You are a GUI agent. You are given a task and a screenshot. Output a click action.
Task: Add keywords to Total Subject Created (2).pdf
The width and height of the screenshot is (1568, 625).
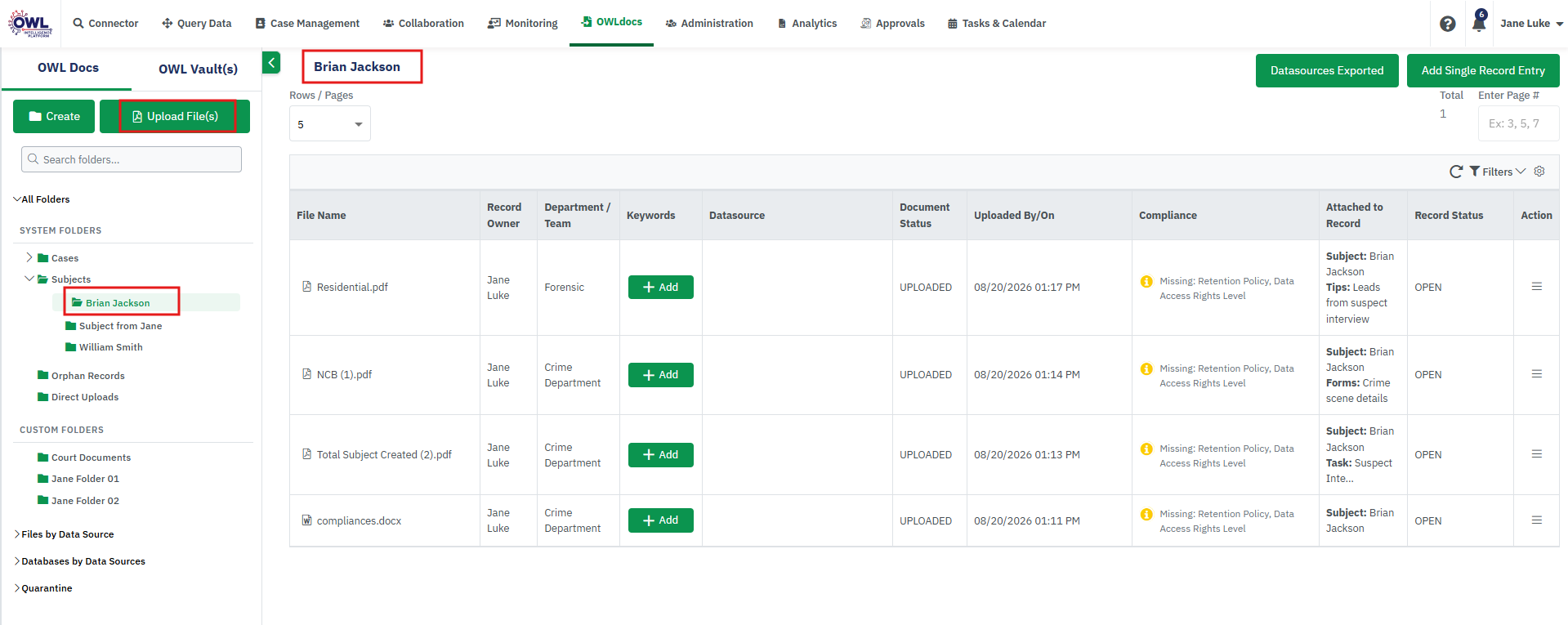click(661, 454)
